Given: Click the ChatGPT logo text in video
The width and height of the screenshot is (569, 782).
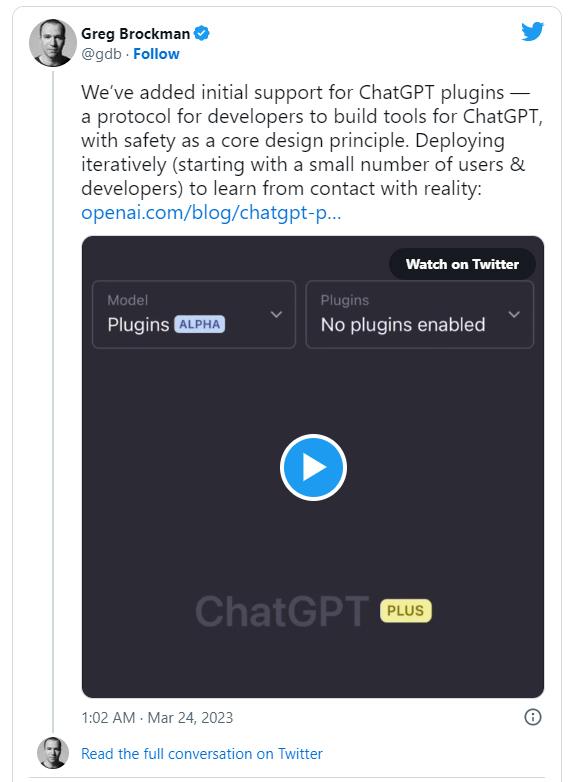Looking at the screenshot, I should [x=282, y=611].
